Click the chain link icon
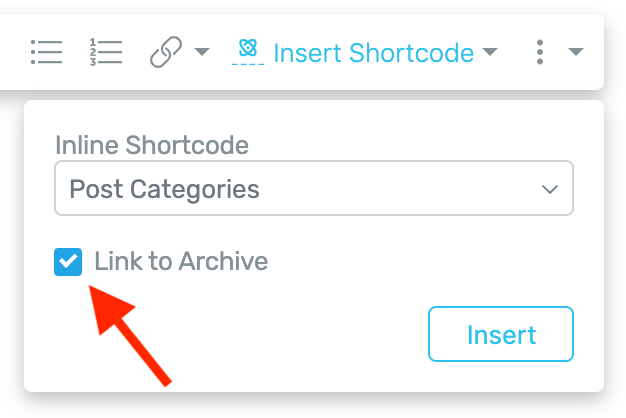The image size is (626, 418). click(166, 52)
